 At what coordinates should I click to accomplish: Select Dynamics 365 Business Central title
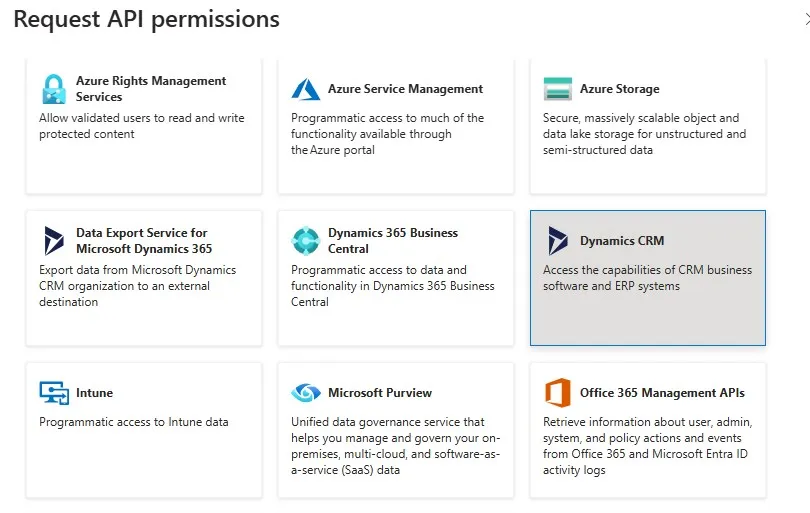tap(393, 241)
